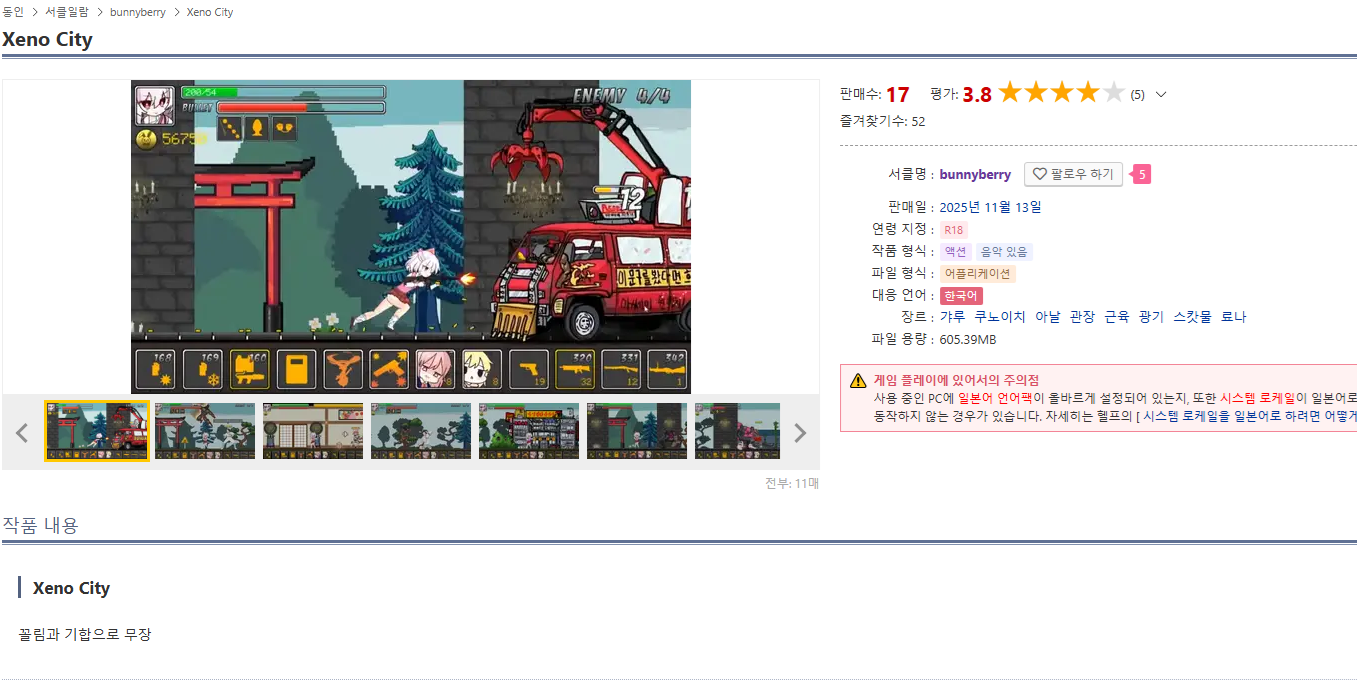1357x697 pixels.
Task: Select the third screenshot thumbnail with indoor room
Action: 313,431
